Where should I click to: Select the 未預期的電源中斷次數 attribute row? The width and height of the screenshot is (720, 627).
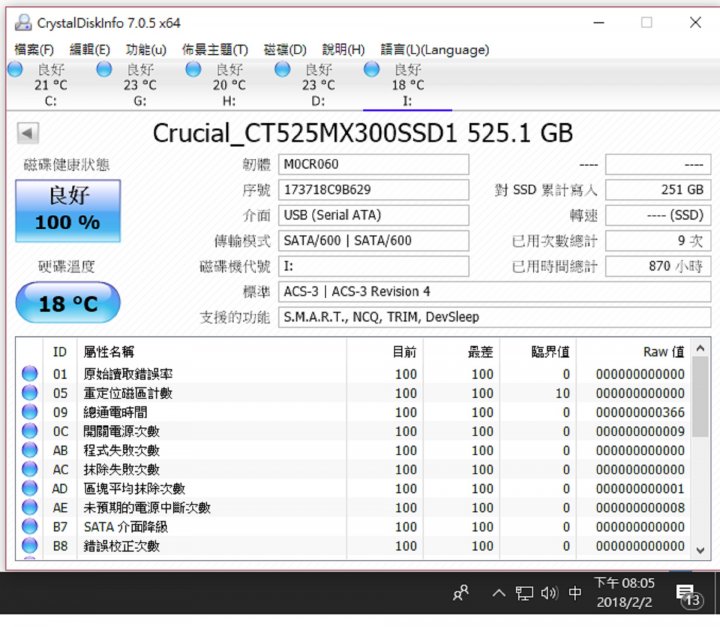[x=353, y=508]
